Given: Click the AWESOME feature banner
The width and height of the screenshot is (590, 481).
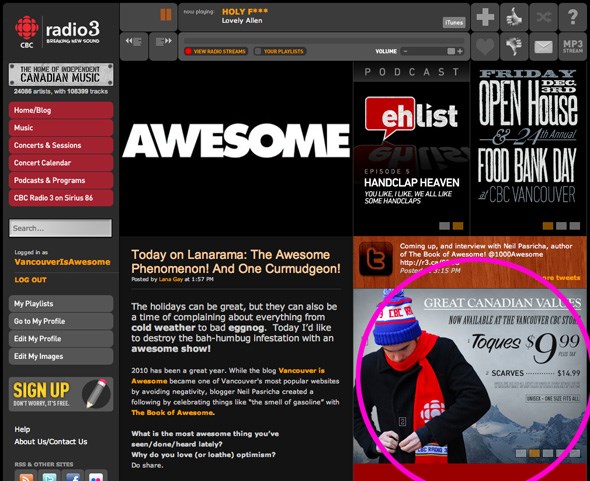Looking at the screenshot, I should pos(236,149).
